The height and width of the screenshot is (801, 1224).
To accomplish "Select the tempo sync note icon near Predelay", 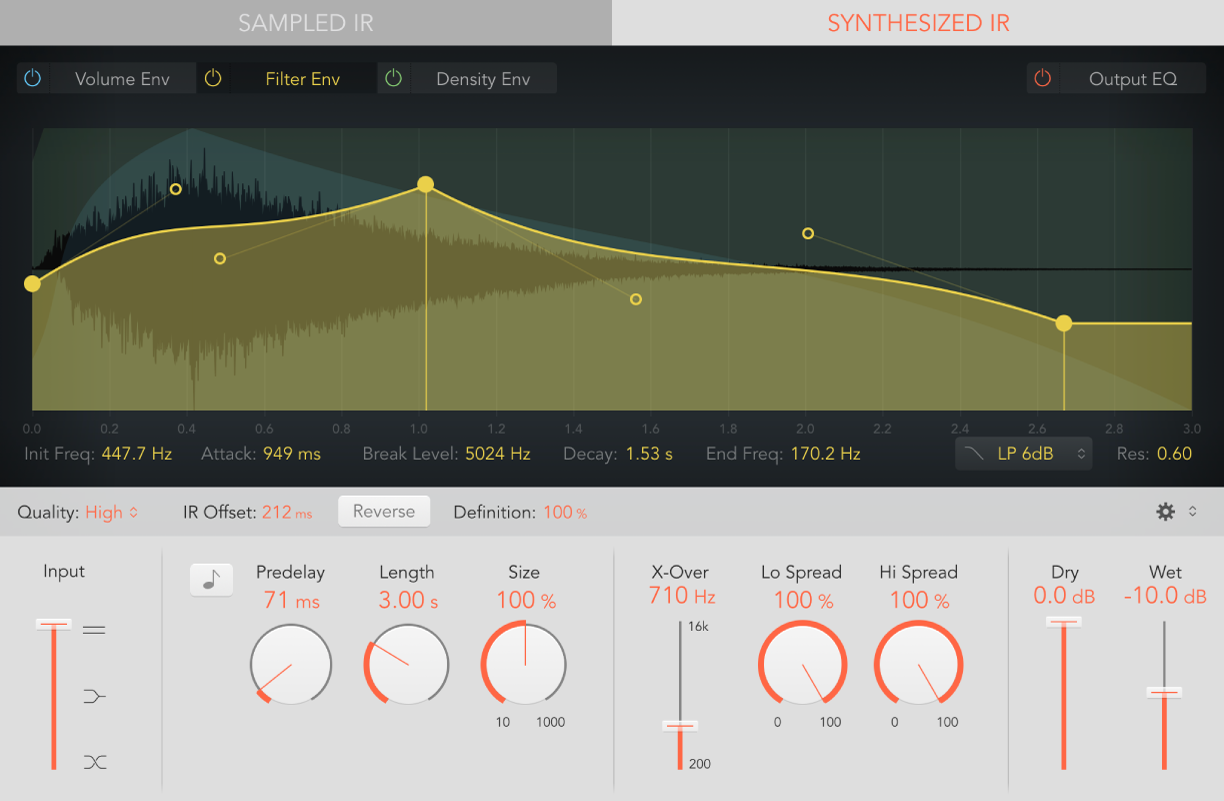I will [211, 579].
